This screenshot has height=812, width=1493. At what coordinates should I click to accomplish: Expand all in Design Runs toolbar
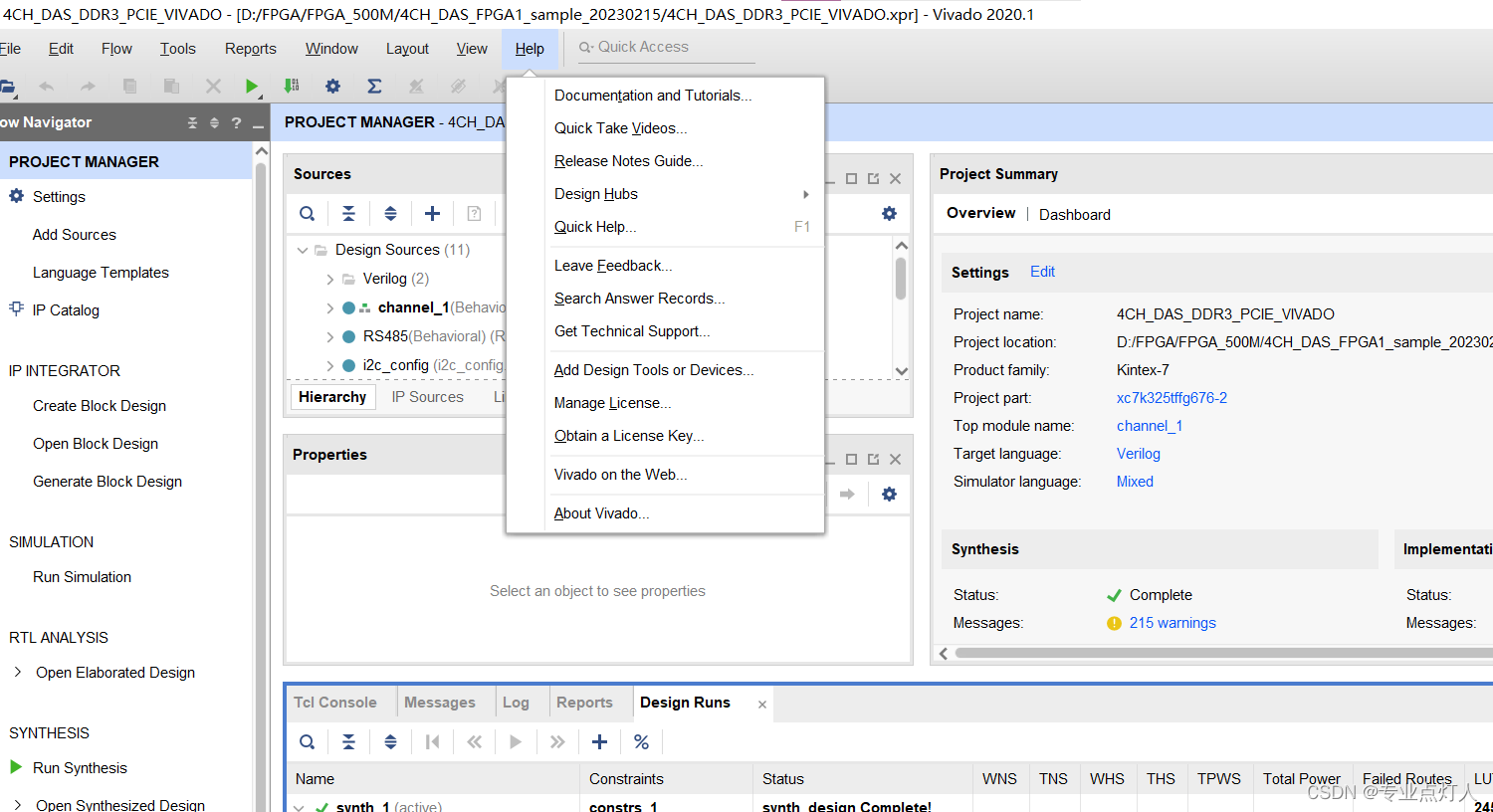coord(390,741)
